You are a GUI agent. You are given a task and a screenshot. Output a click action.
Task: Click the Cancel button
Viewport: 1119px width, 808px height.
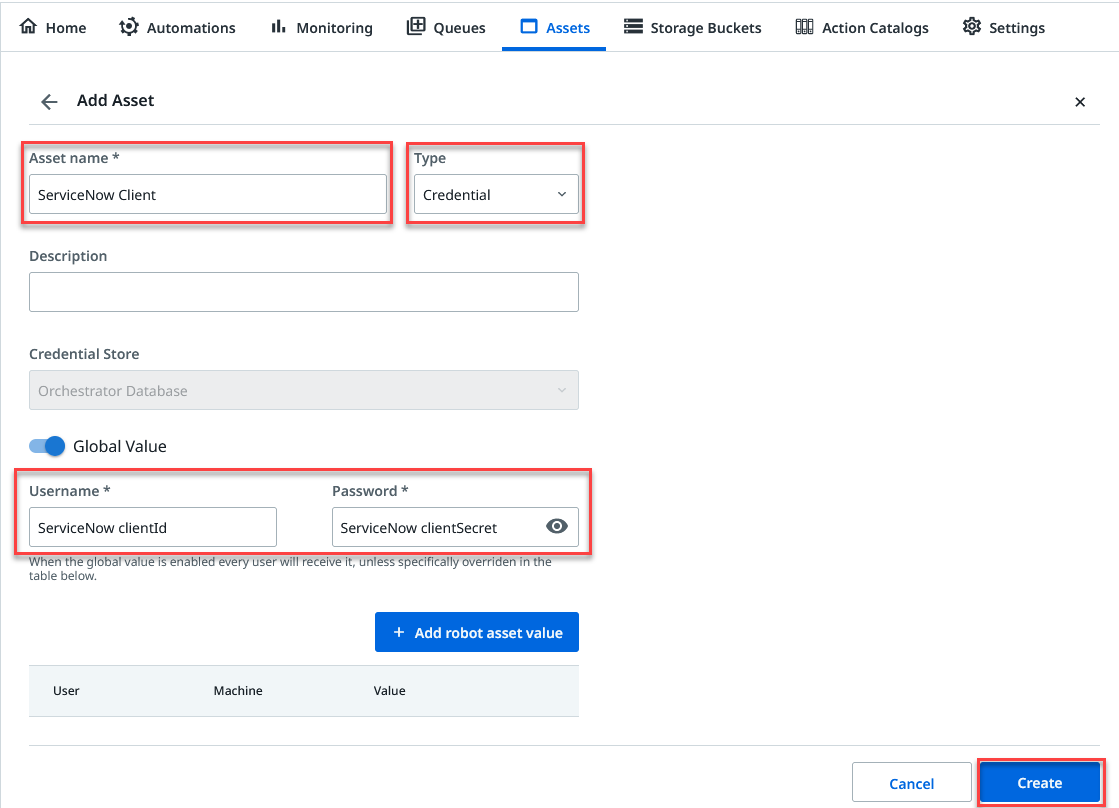911,783
